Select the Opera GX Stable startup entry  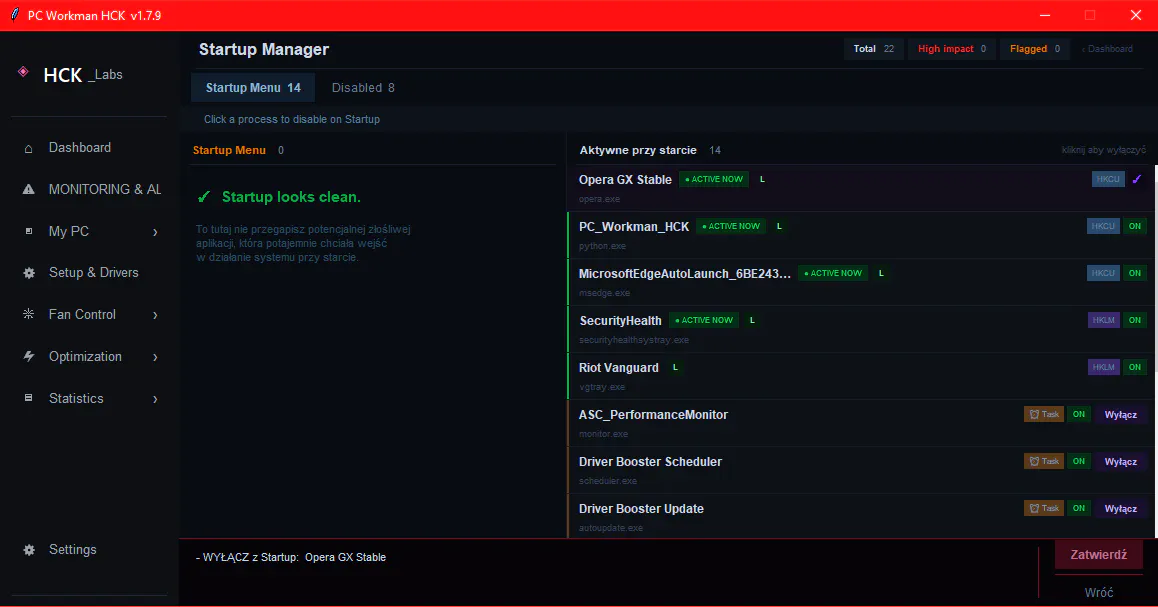(862, 188)
